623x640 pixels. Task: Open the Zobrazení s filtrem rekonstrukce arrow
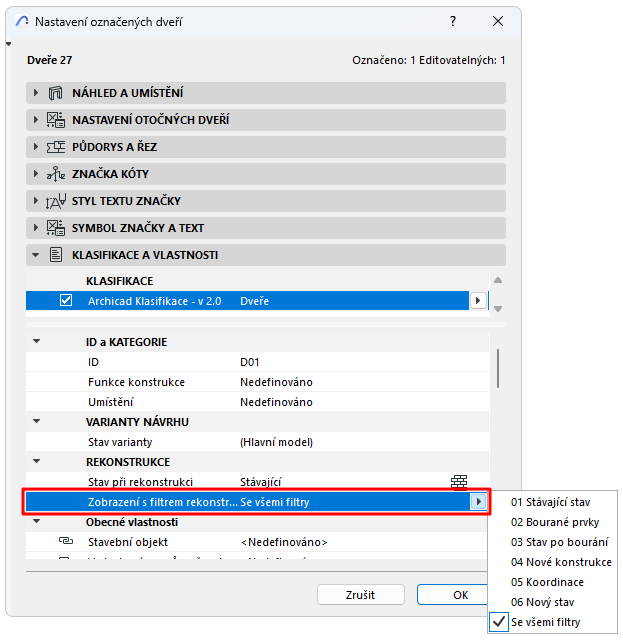click(478, 501)
